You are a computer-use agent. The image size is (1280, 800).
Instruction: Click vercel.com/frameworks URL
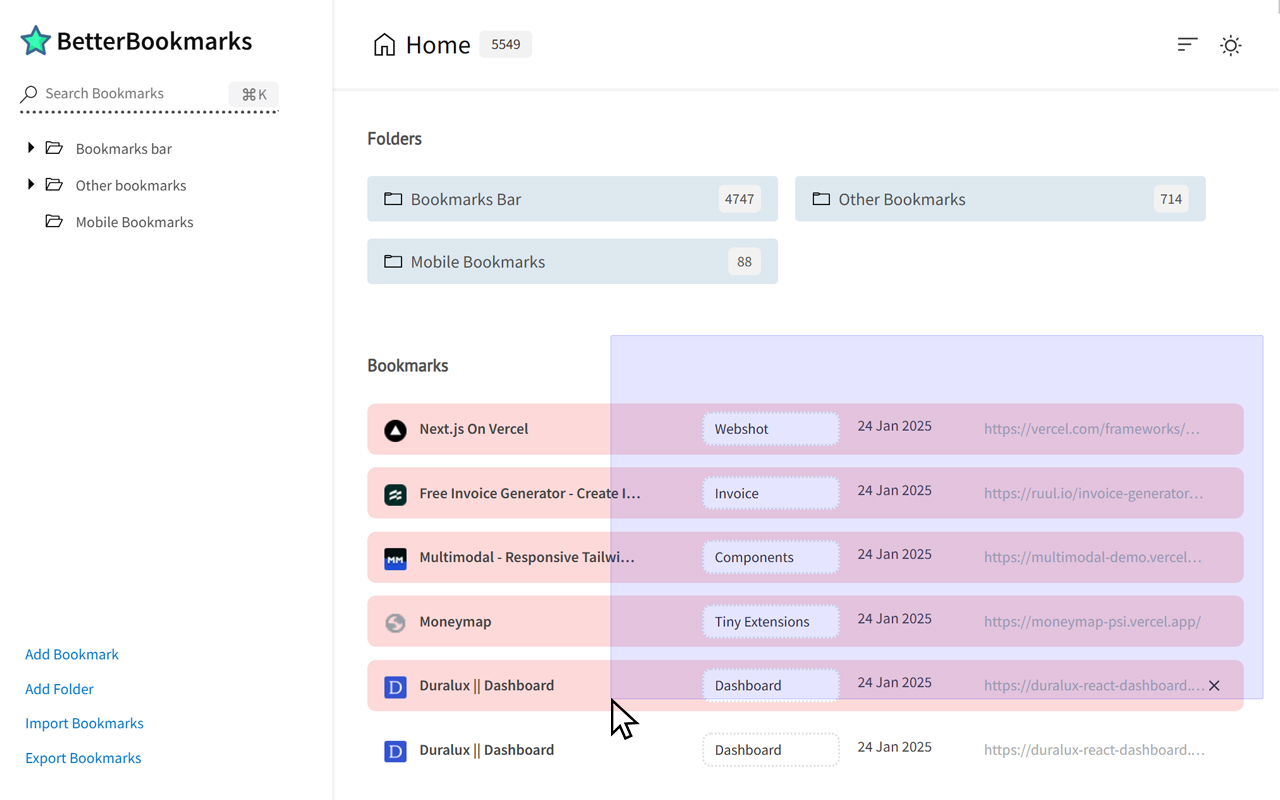tap(1092, 429)
